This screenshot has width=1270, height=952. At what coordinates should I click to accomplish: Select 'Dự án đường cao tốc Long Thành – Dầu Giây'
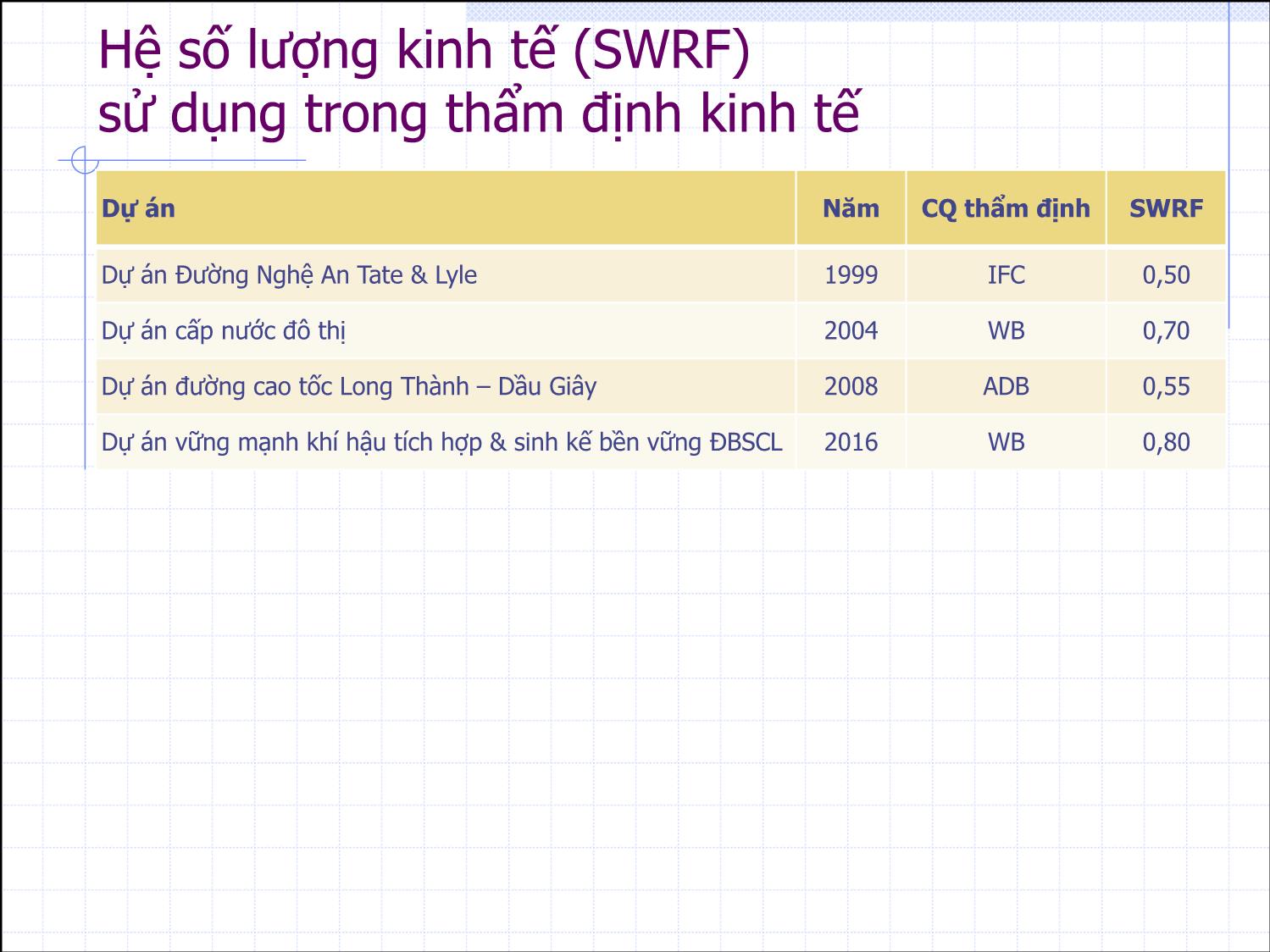pyautogui.click(x=446, y=386)
